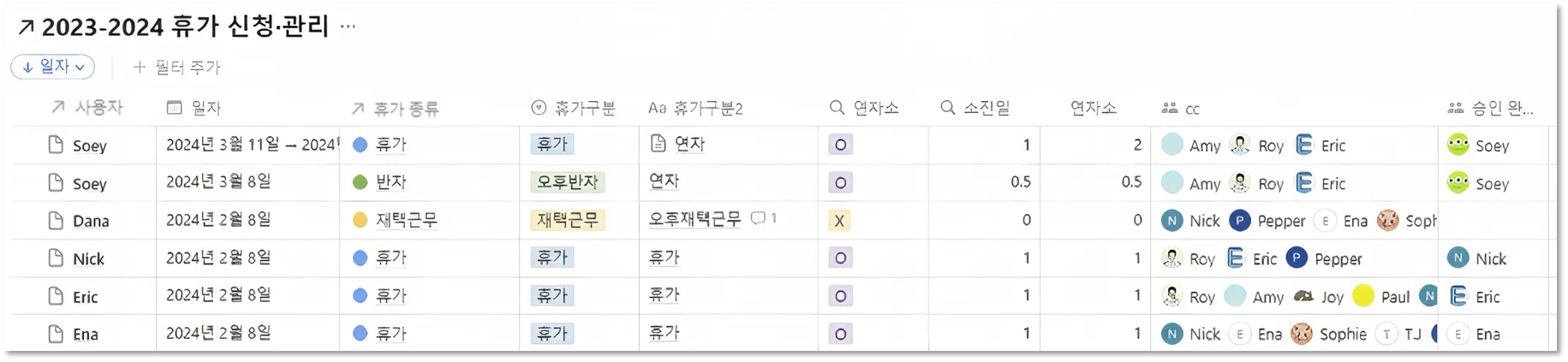Open the 승인 완... column header
Screen dimensions: 1568x362
(1491, 109)
